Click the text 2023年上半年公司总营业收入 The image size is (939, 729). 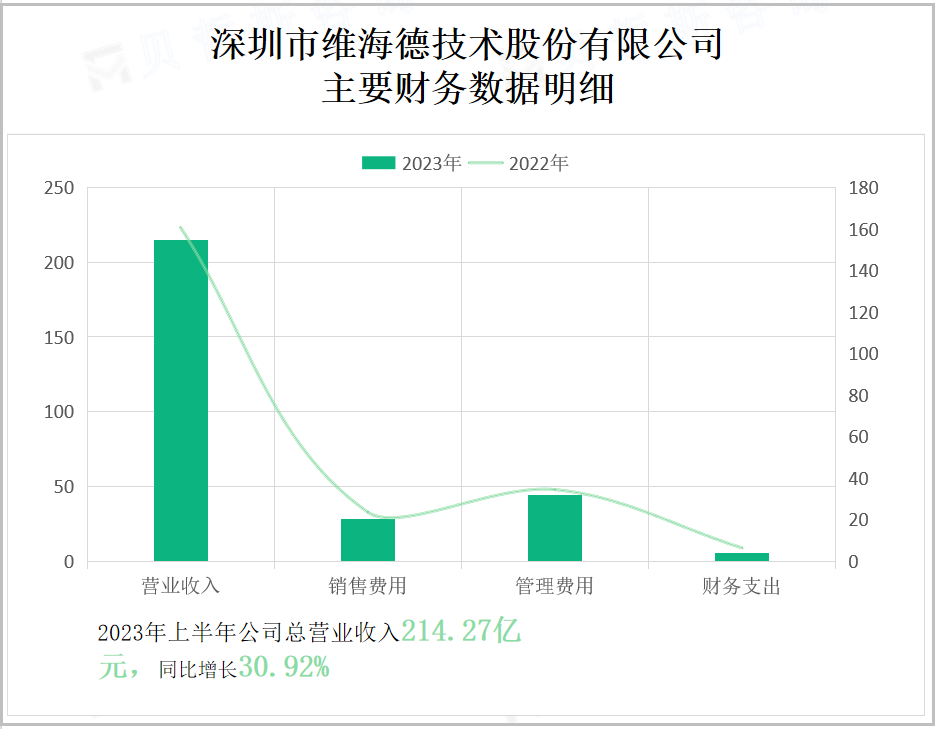[249, 633]
